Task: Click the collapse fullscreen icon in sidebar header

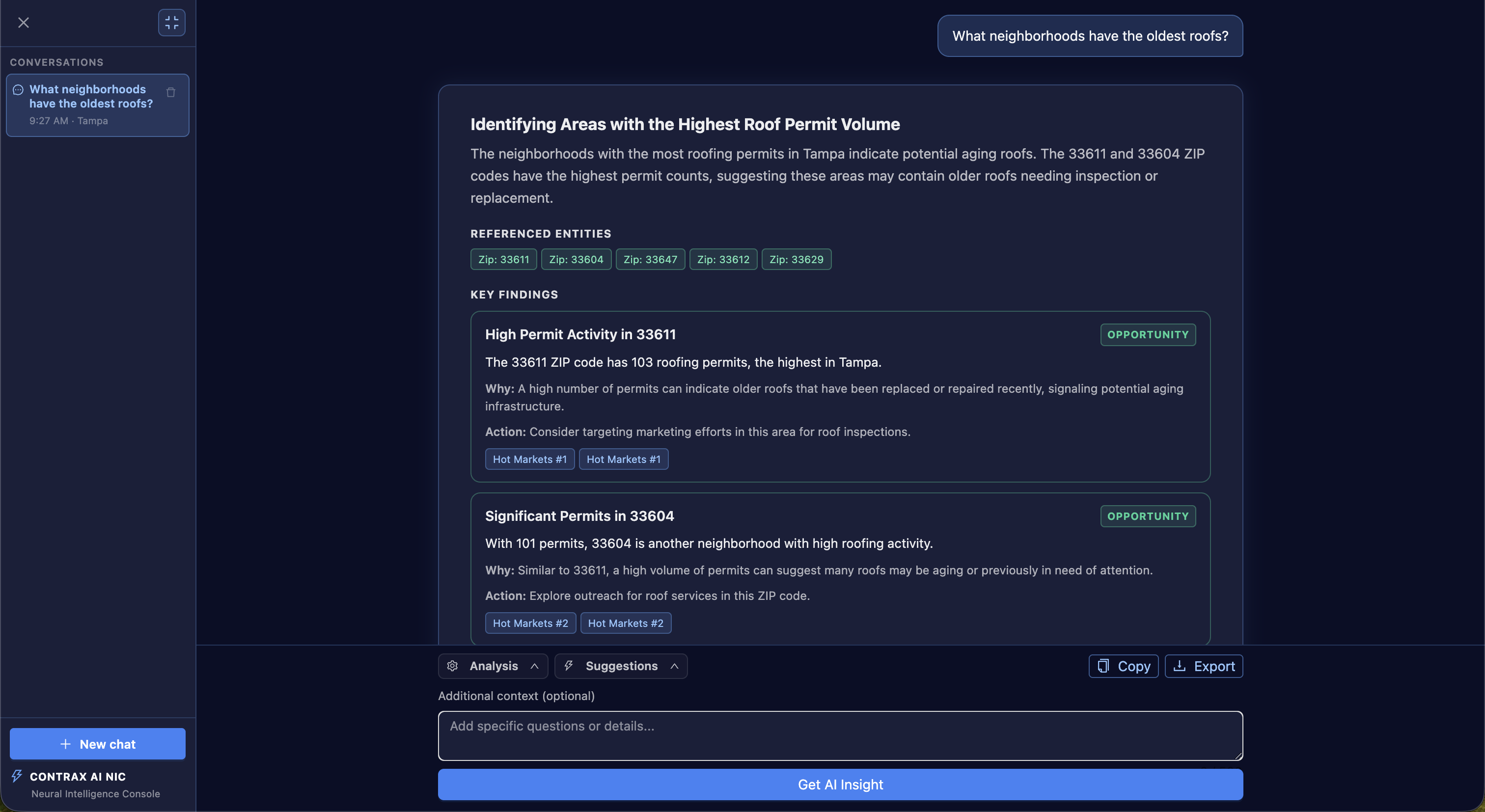Action: pyautogui.click(x=172, y=23)
